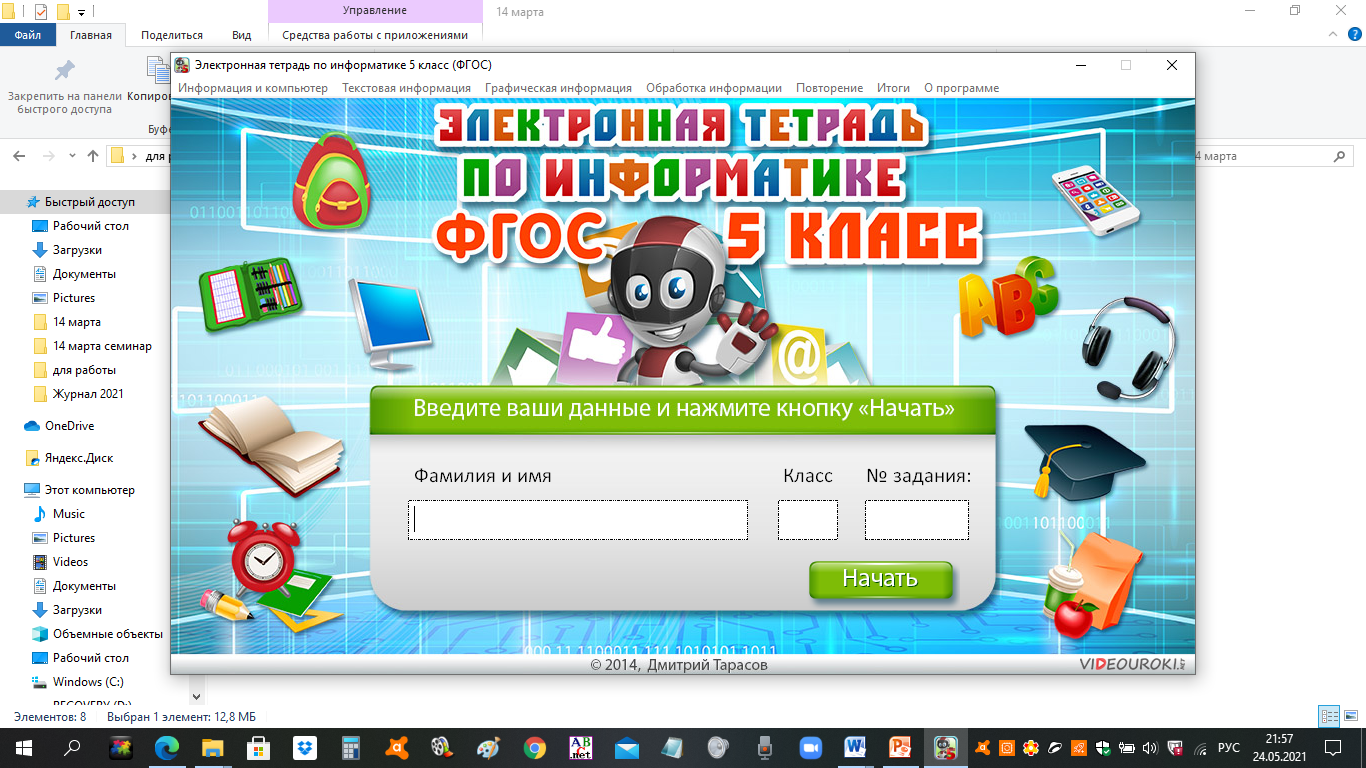Open Dropbox from the taskbar
This screenshot has width=1366, height=768.
pyautogui.click(x=305, y=747)
